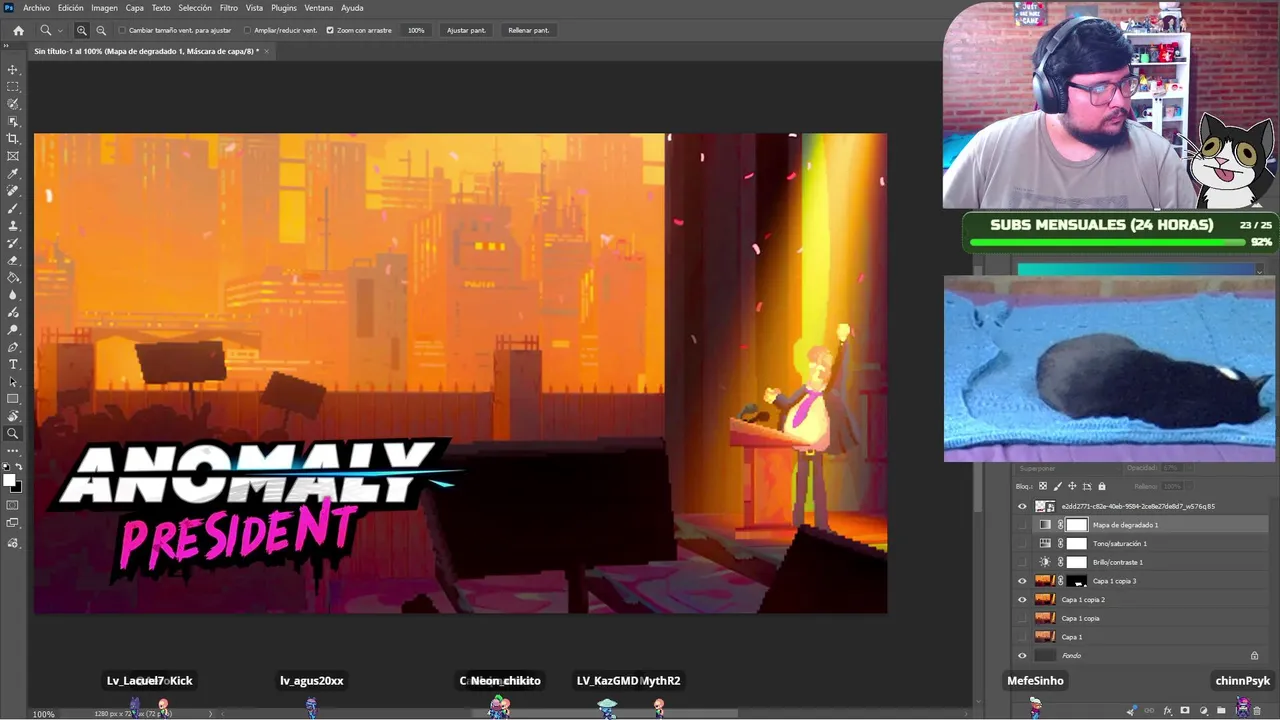Viewport: 1280px width, 720px height.
Task: Open the Archivo menu
Action: 36,8
